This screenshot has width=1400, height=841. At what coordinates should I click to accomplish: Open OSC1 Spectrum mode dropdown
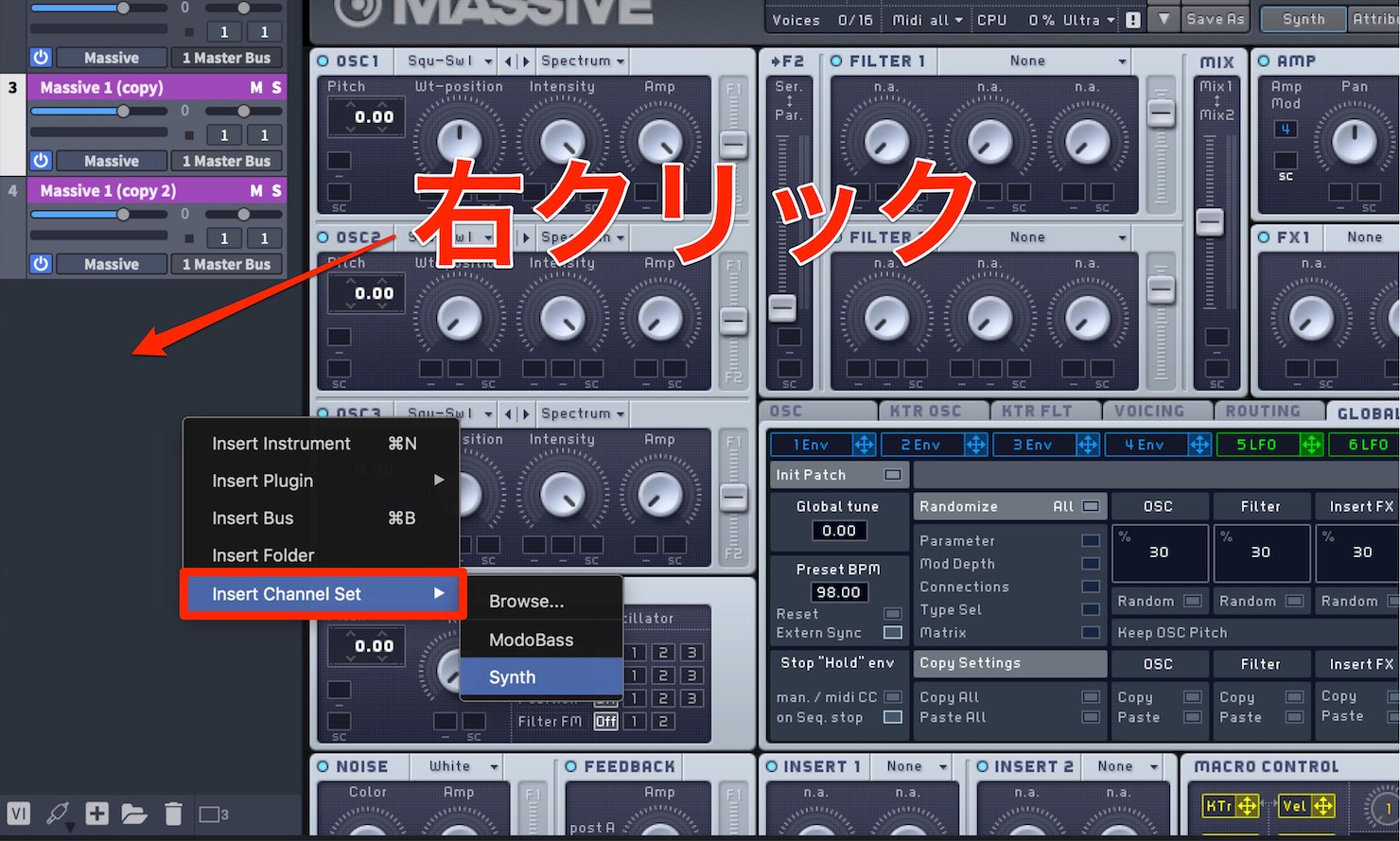click(583, 61)
